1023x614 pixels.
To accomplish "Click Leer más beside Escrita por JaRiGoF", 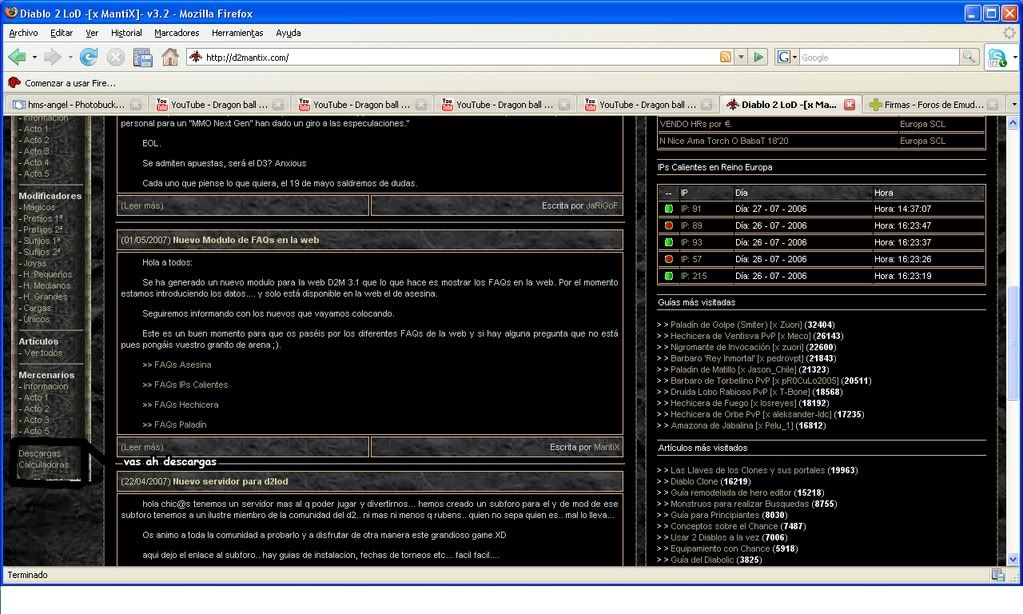I will pyautogui.click(x=142, y=206).
